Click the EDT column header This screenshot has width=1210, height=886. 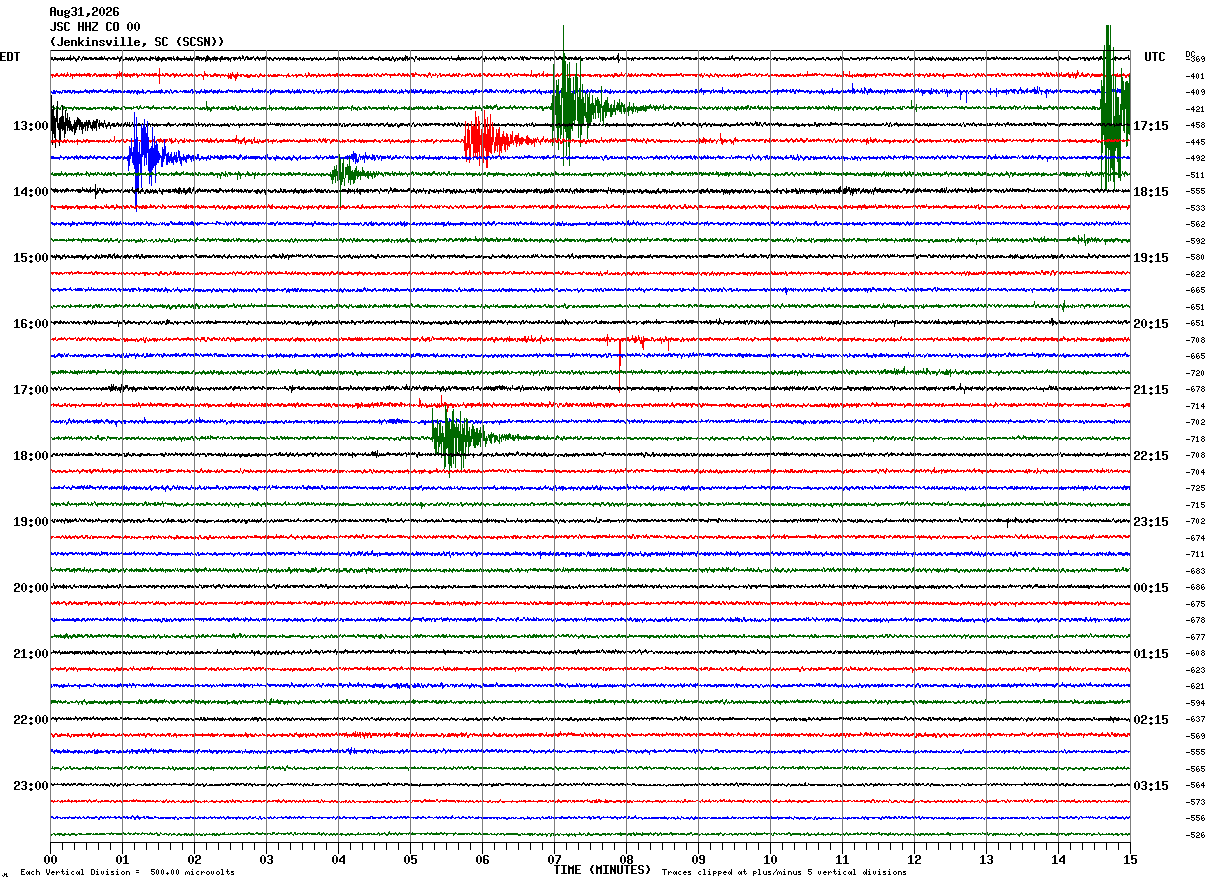[10, 57]
